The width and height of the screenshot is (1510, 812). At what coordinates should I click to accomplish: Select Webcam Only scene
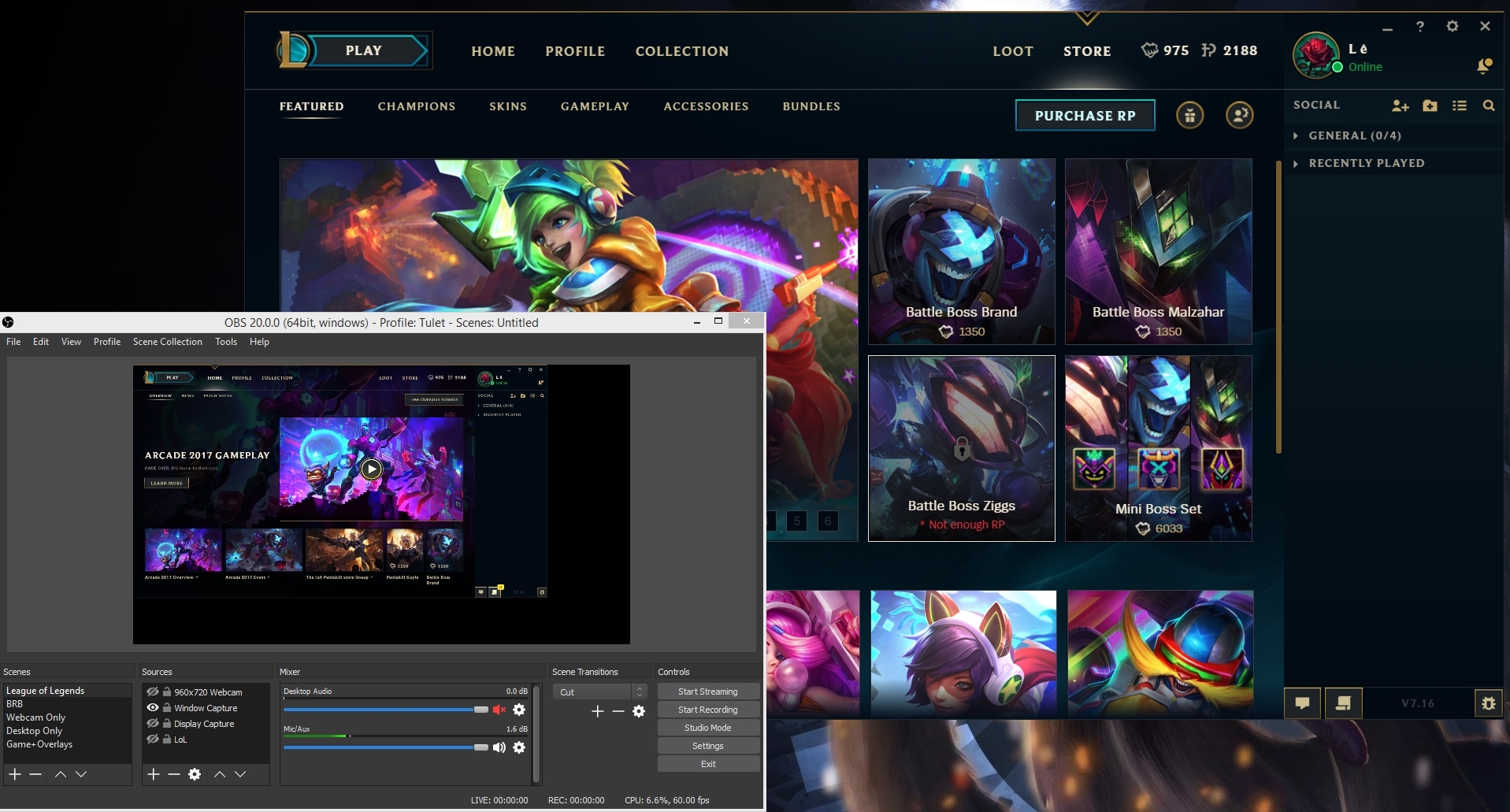click(x=36, y=717)
